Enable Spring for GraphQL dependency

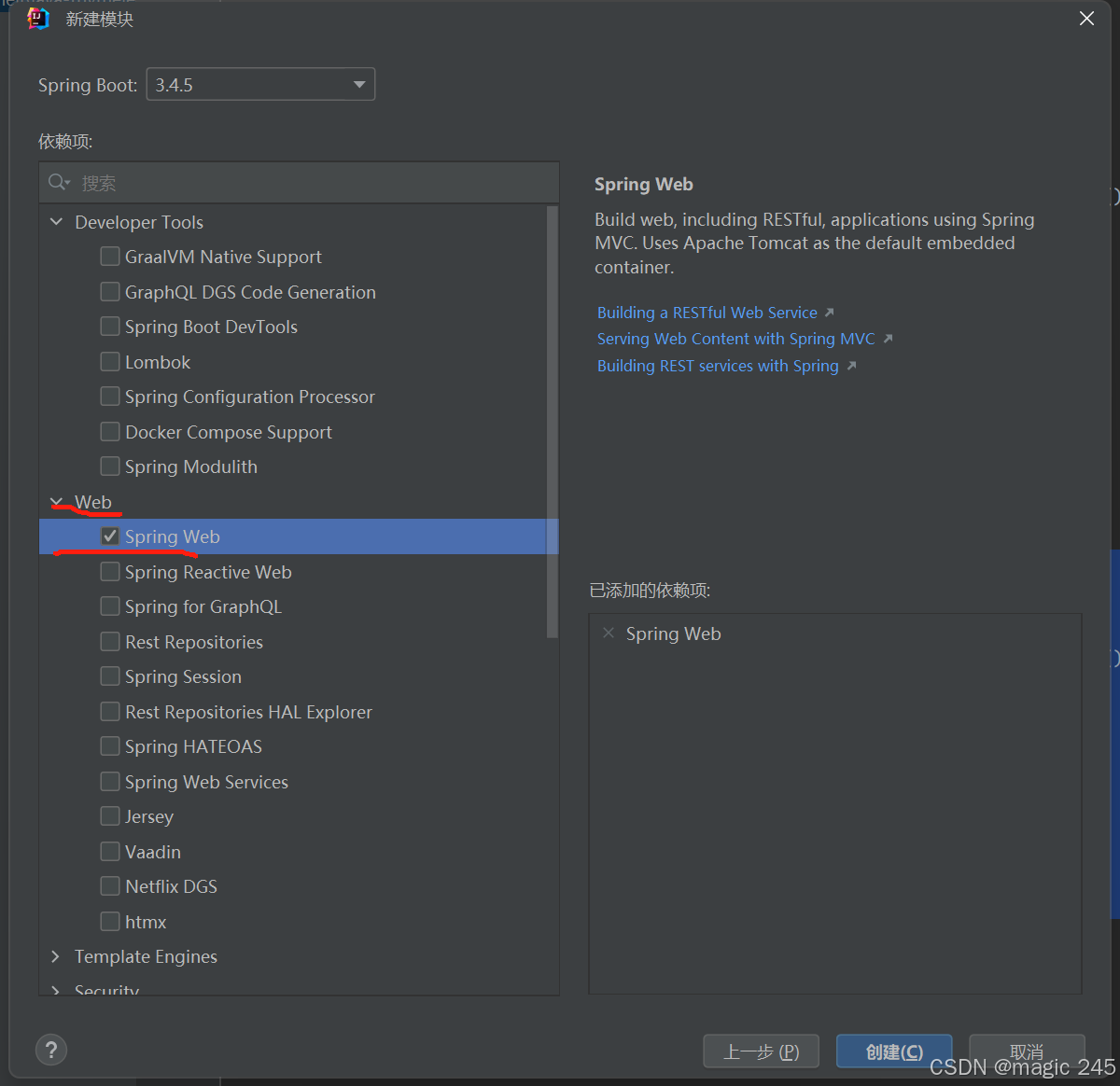coord(110,606)
